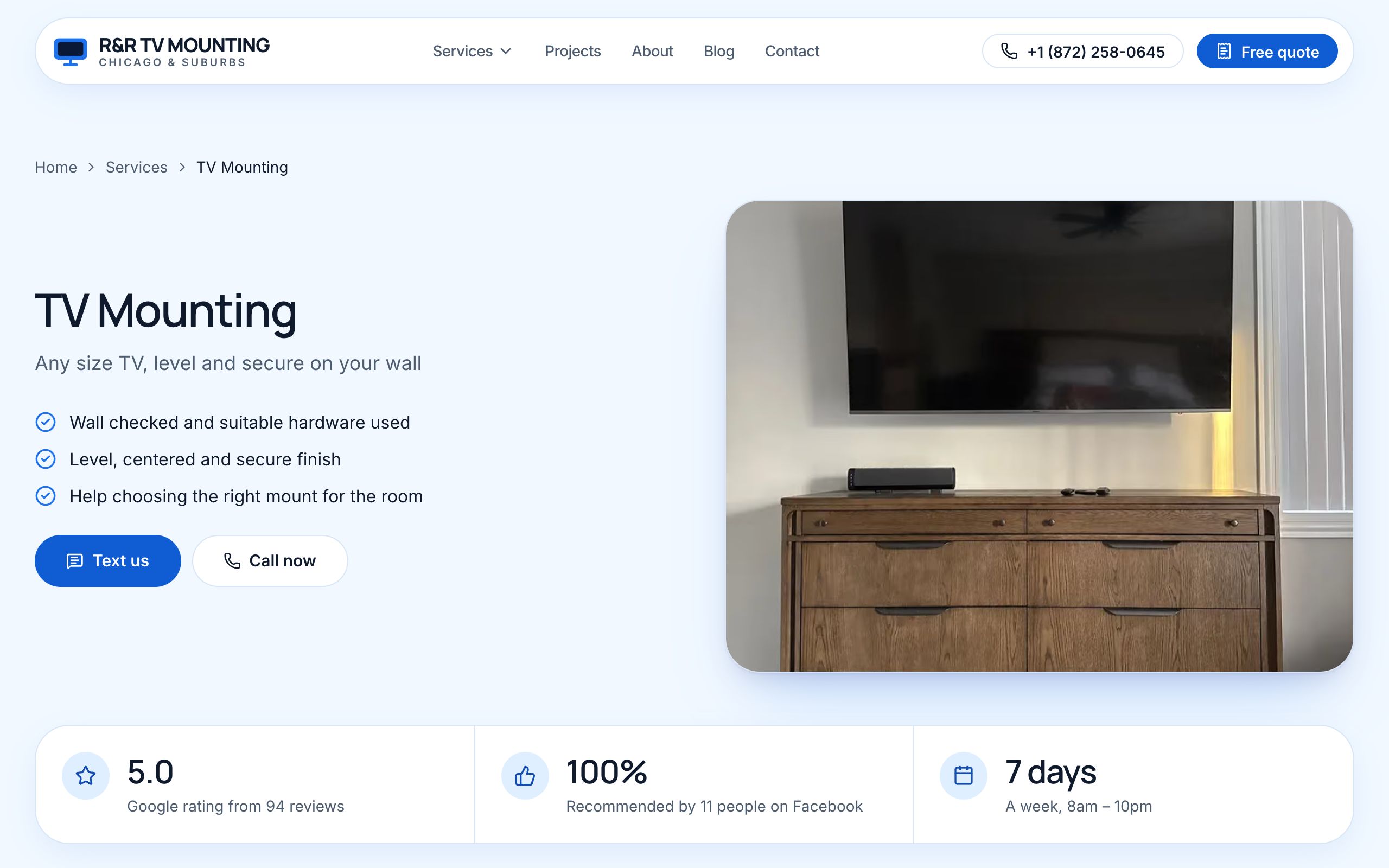
Task: Call the +1 (872) 258-0645 phone button
Action: point(1082,51)
